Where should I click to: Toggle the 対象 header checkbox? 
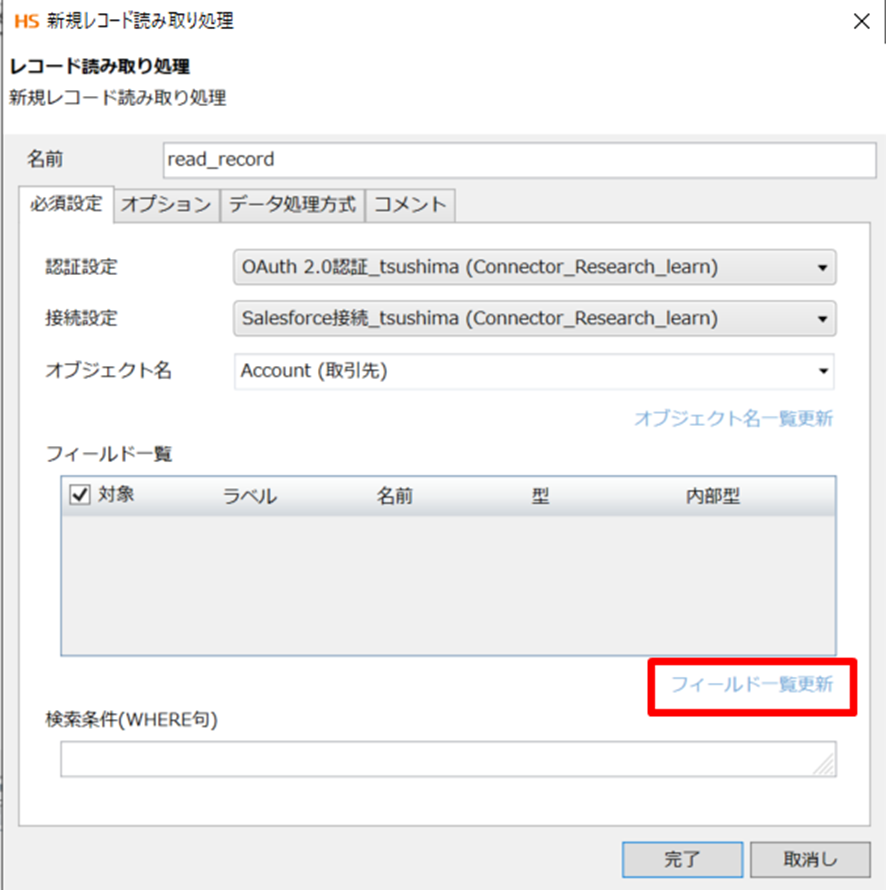tap(79, 495)
